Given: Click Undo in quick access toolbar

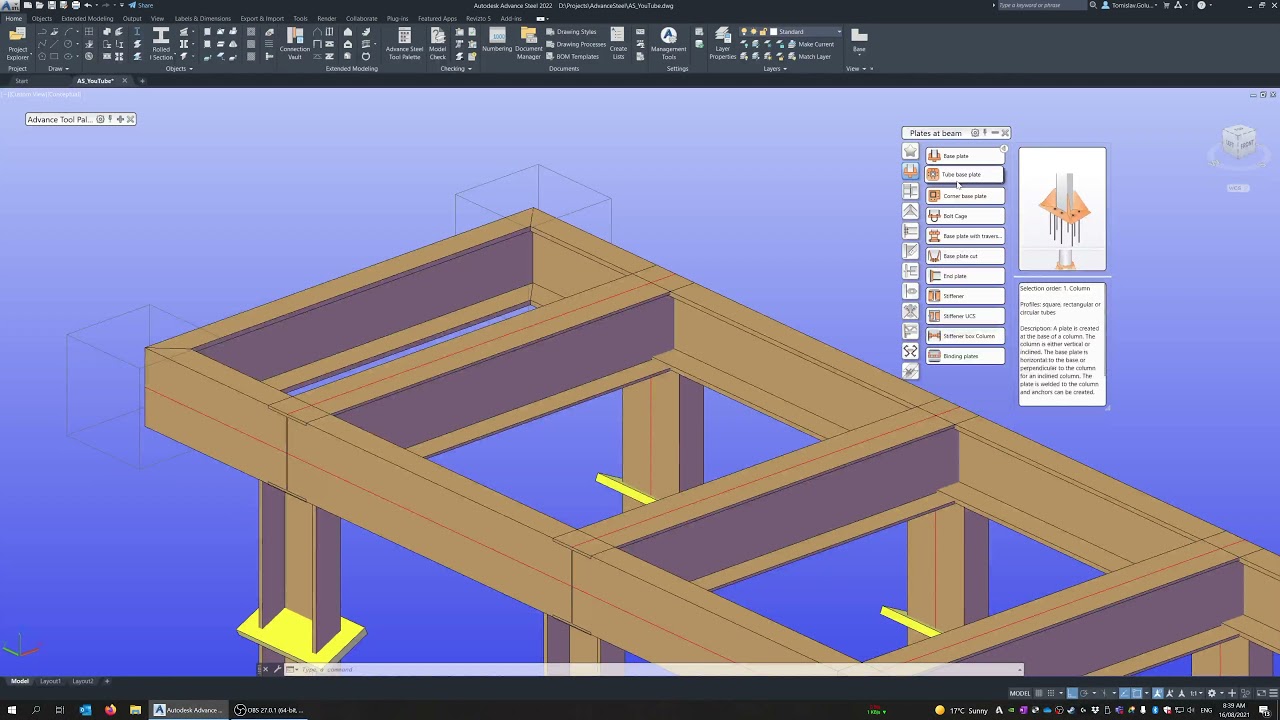Looking at the screenshot, I should [x=88, y=5].
